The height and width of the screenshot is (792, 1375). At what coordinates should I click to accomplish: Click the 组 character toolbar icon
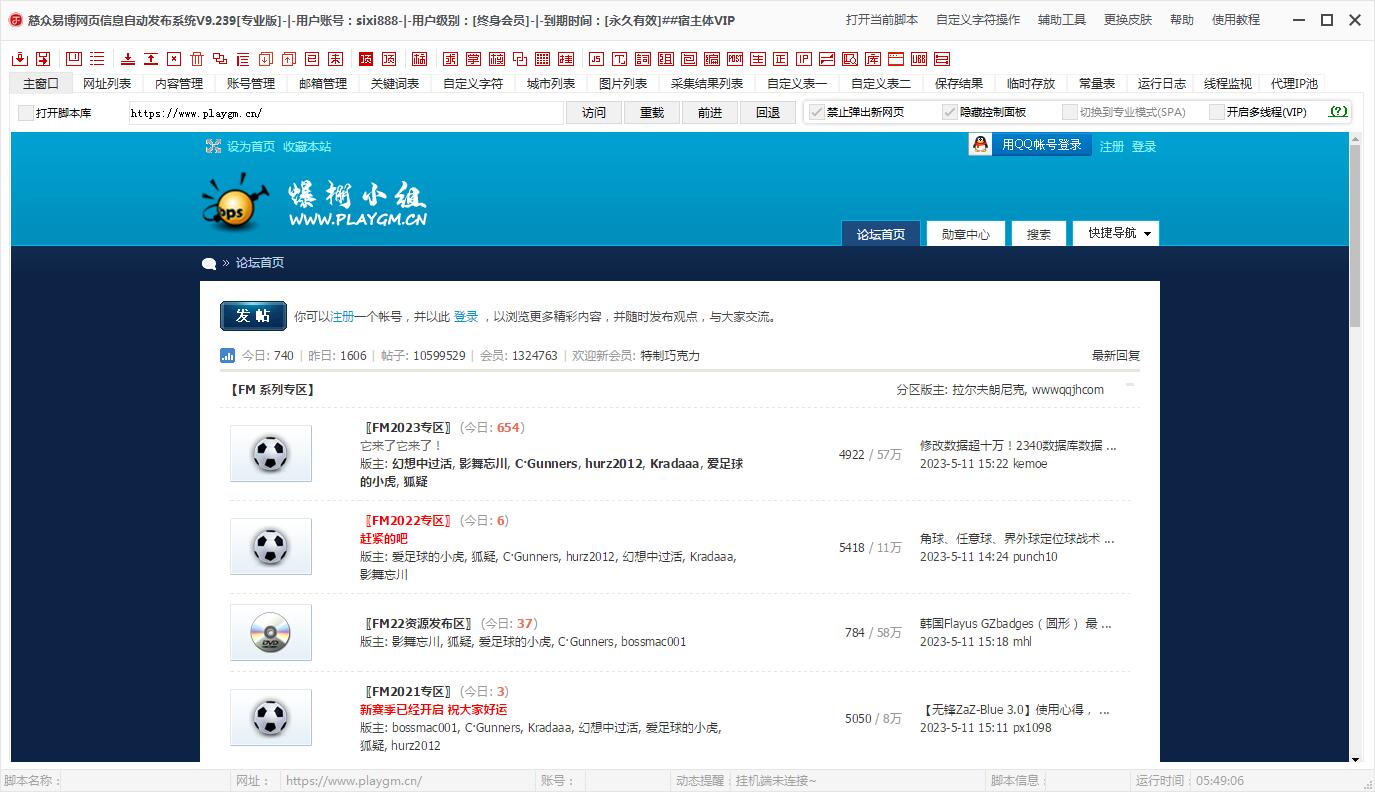(666, 58)
